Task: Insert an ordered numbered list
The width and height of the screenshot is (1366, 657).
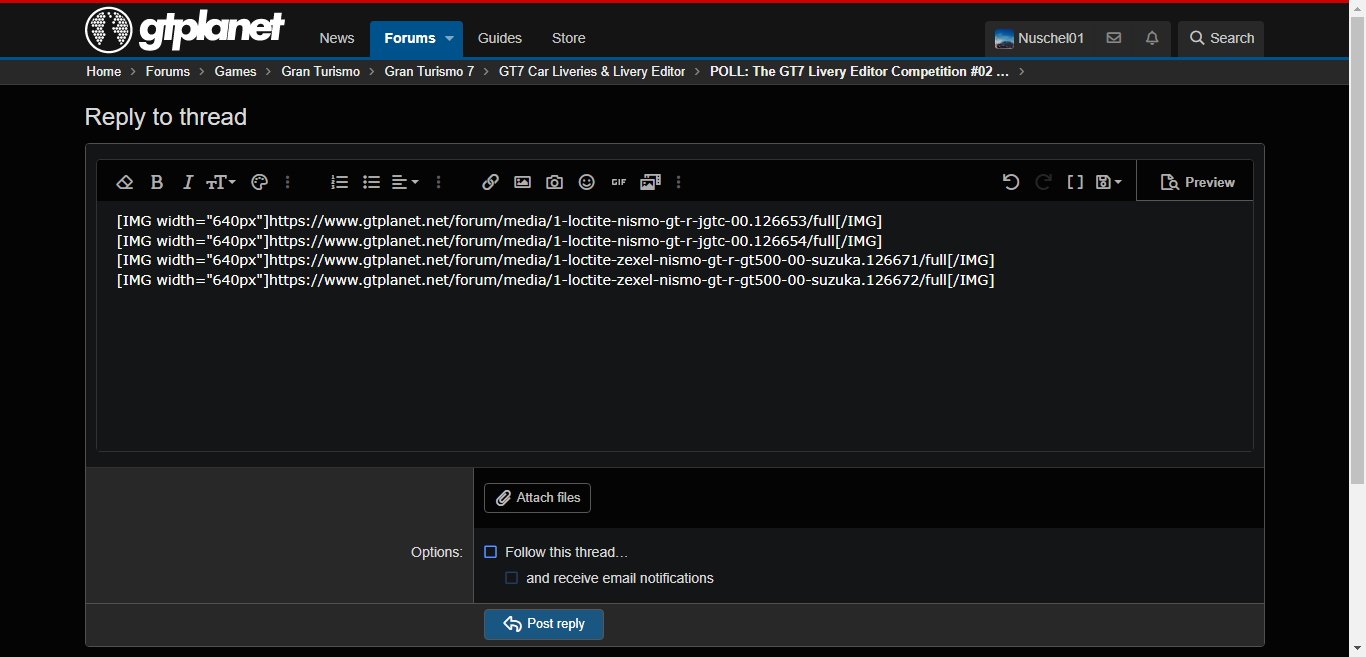Action: click(340, 182)
